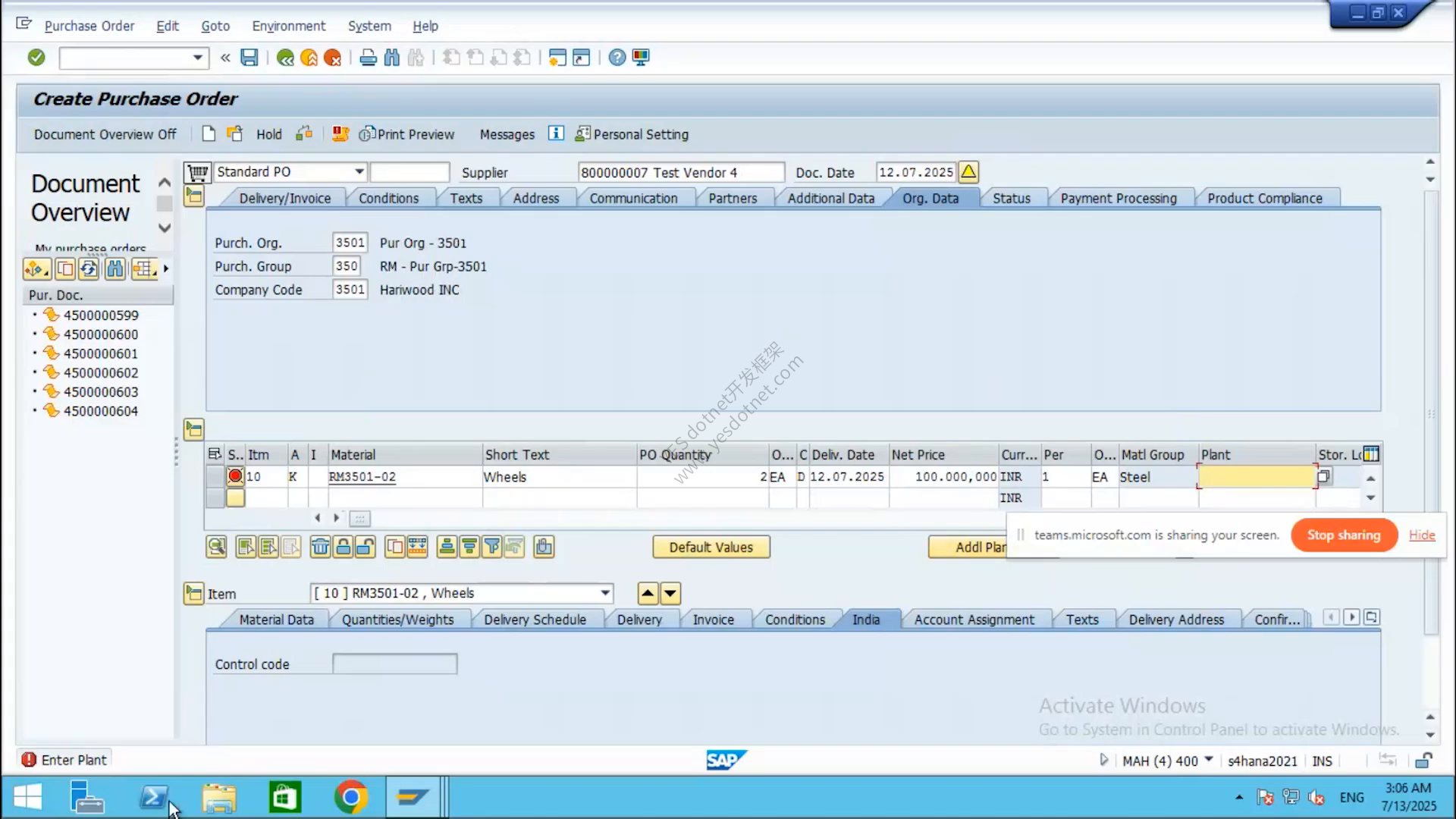Collapse the item overview toggle
Image resolution: width=1456 pixels, height=819 pixels.
[x=194, y=430]
